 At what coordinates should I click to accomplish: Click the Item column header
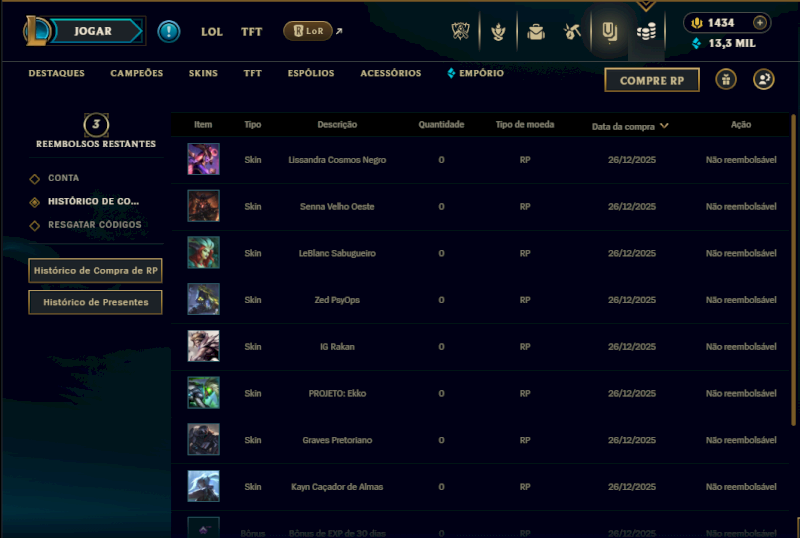pos(203,125)
